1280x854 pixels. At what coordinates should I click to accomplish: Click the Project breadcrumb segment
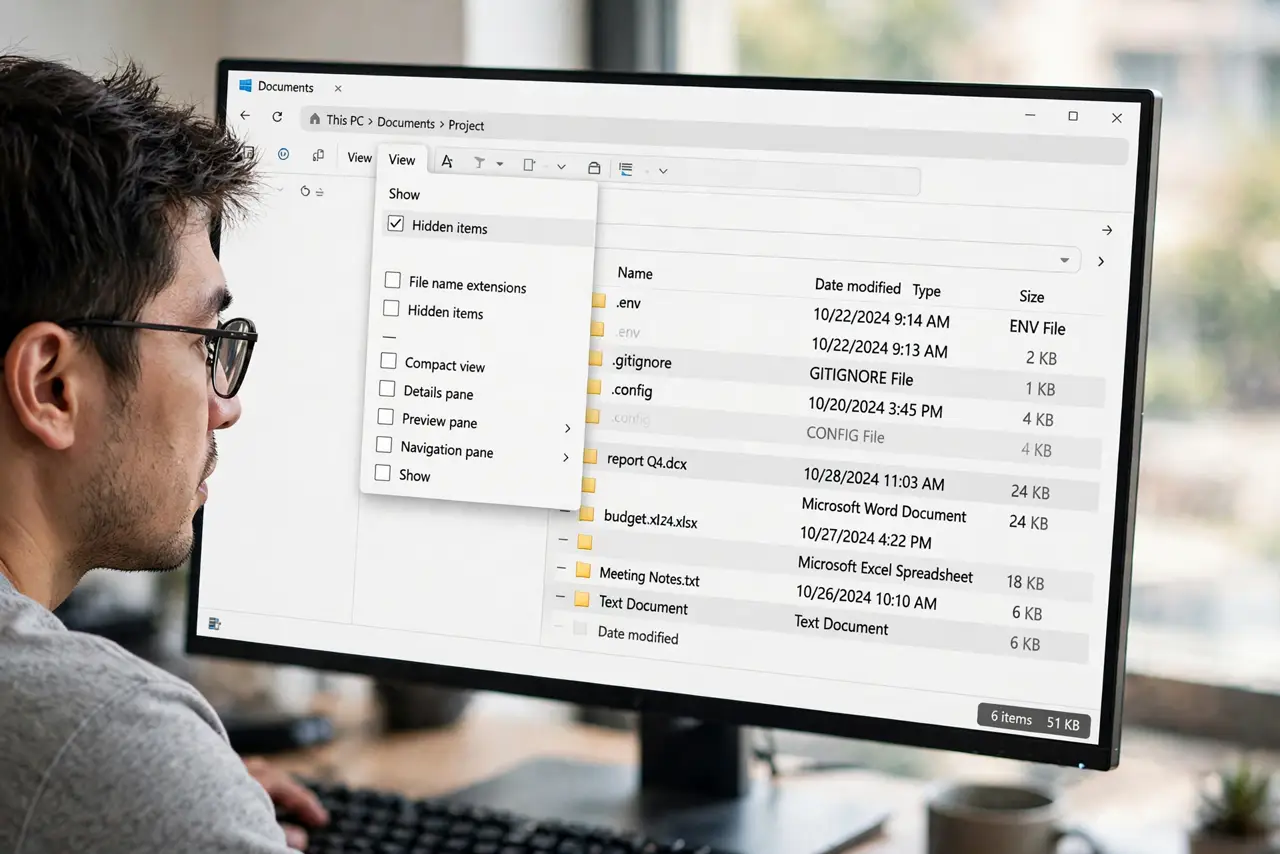click(x=466, y=125)
